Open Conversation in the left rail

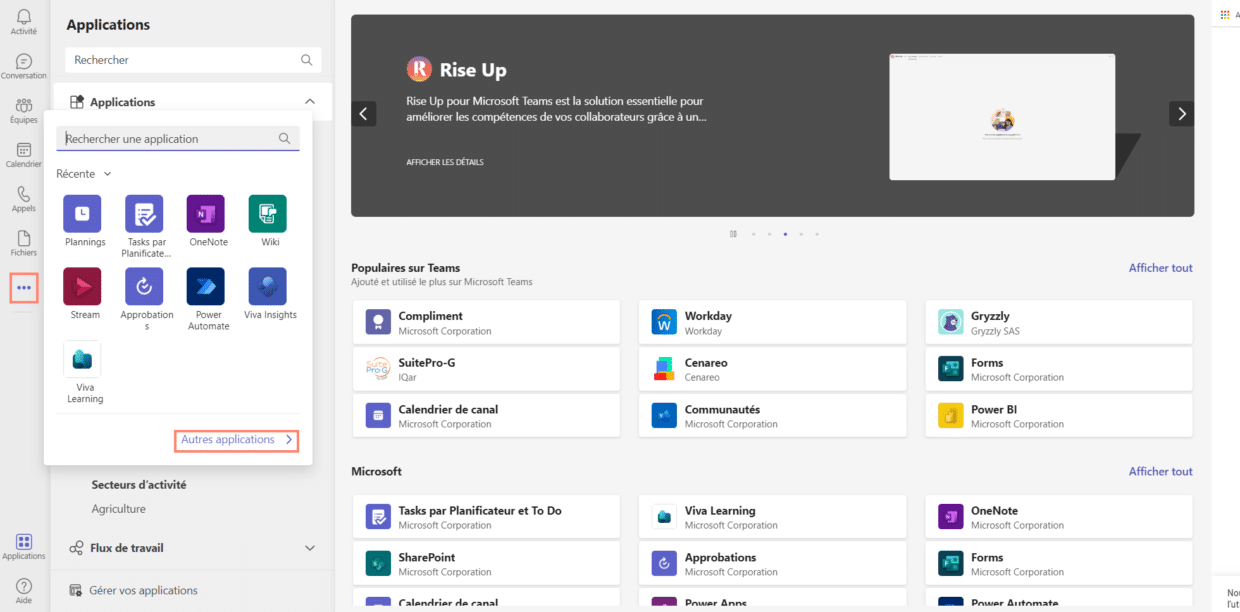pos(24,66)
